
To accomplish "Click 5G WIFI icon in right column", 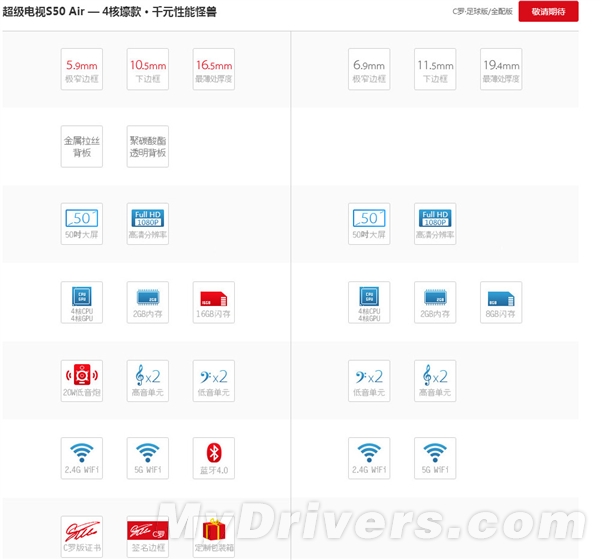I will coord(435,458).
